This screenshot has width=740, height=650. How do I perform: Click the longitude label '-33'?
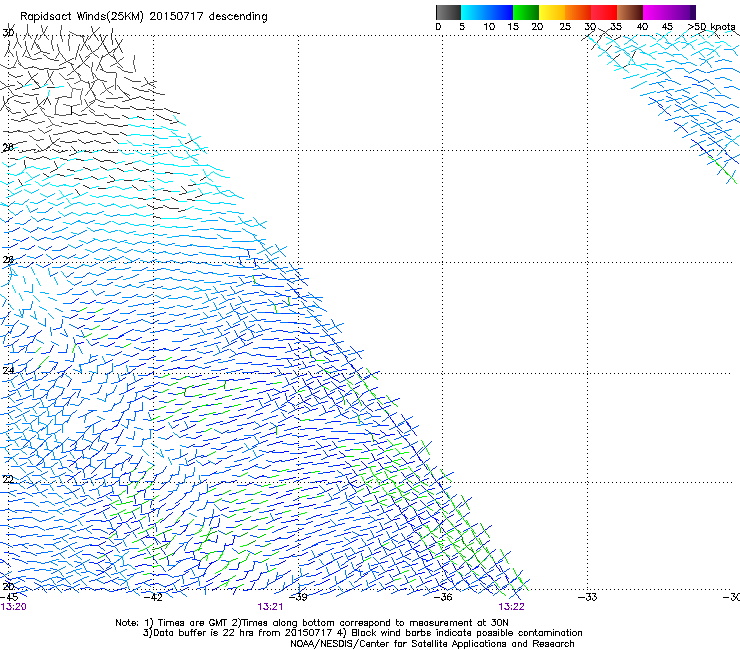tap(587, 597)
